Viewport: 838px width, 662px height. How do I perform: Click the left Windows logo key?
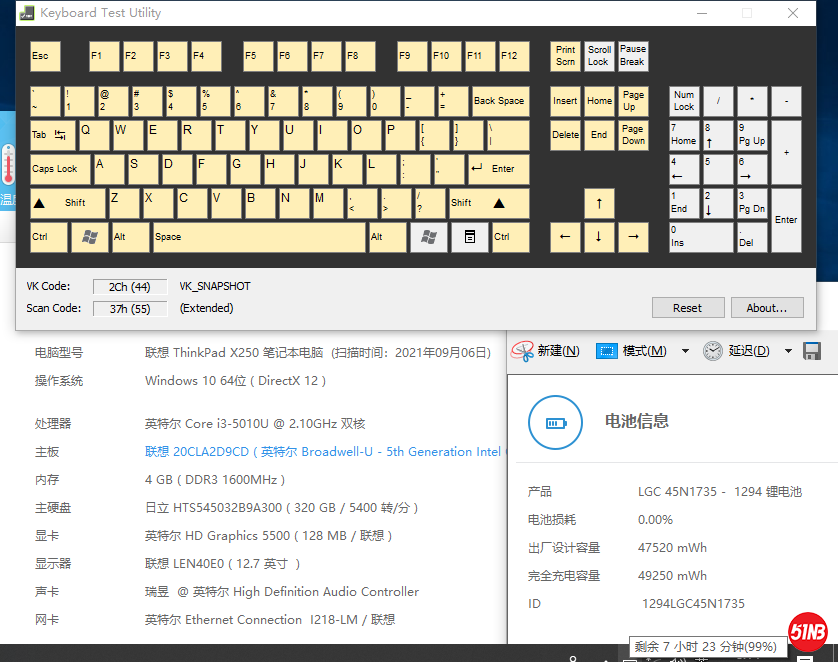(x=89, y=237)
